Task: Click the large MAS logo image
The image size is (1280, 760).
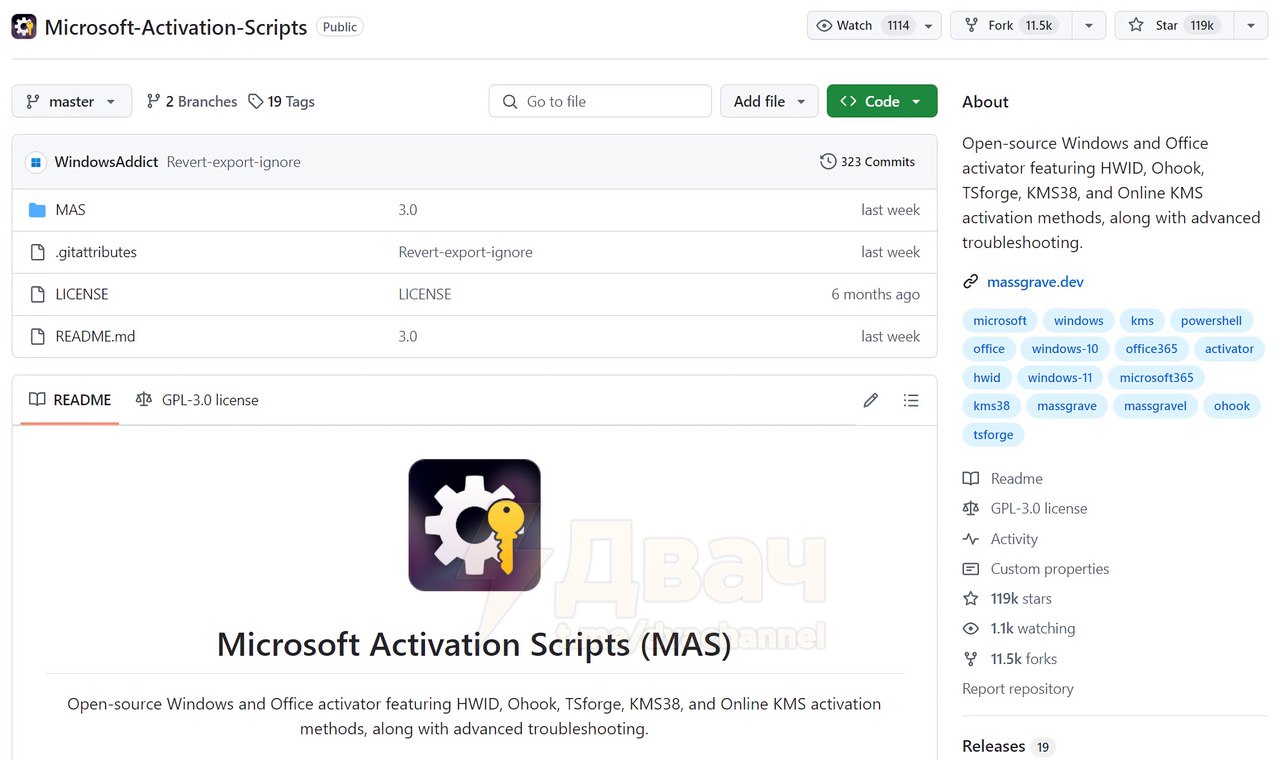Action: tap(474, 525)
